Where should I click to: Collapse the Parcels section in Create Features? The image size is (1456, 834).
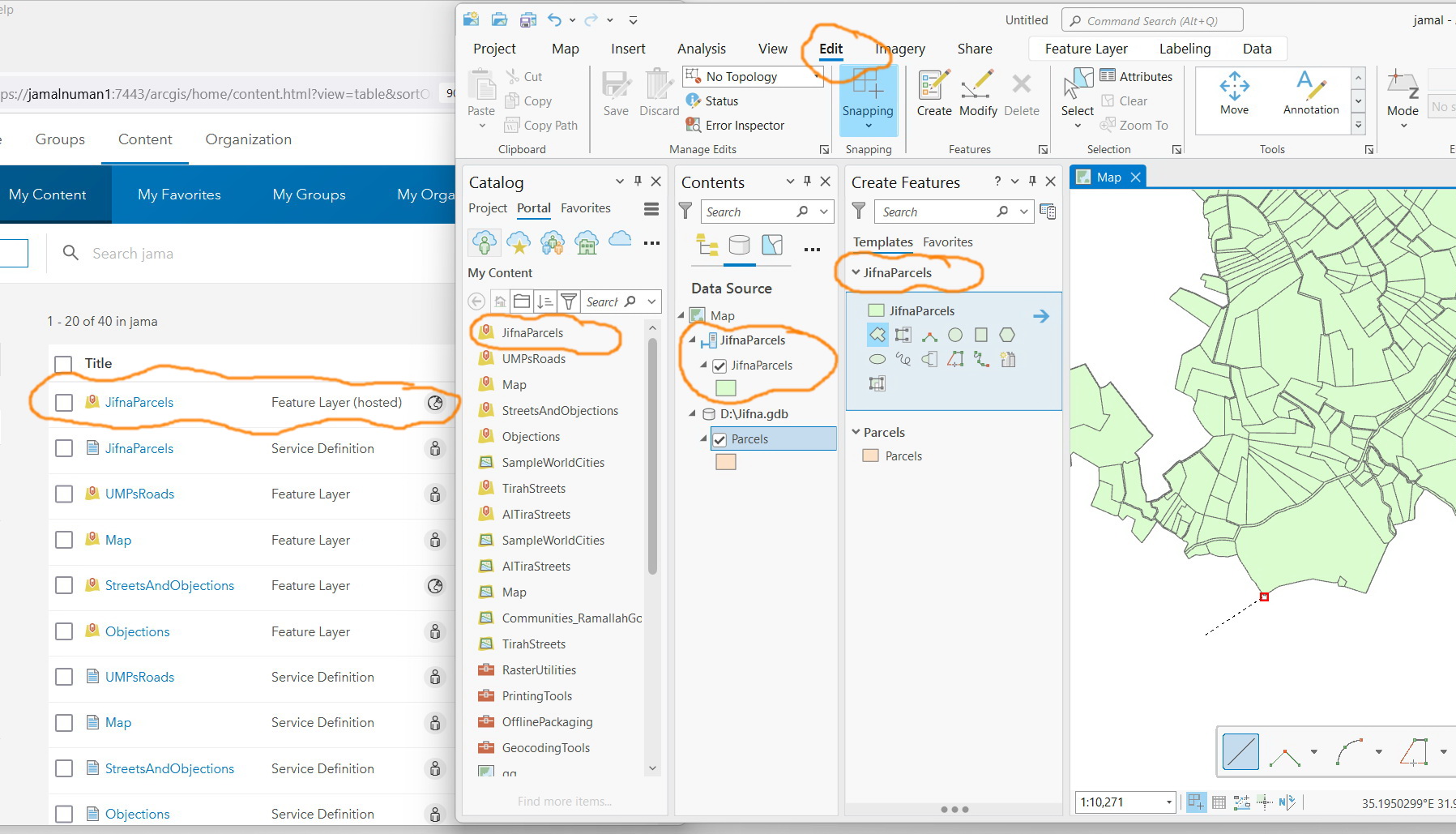(x=856, y=431)
